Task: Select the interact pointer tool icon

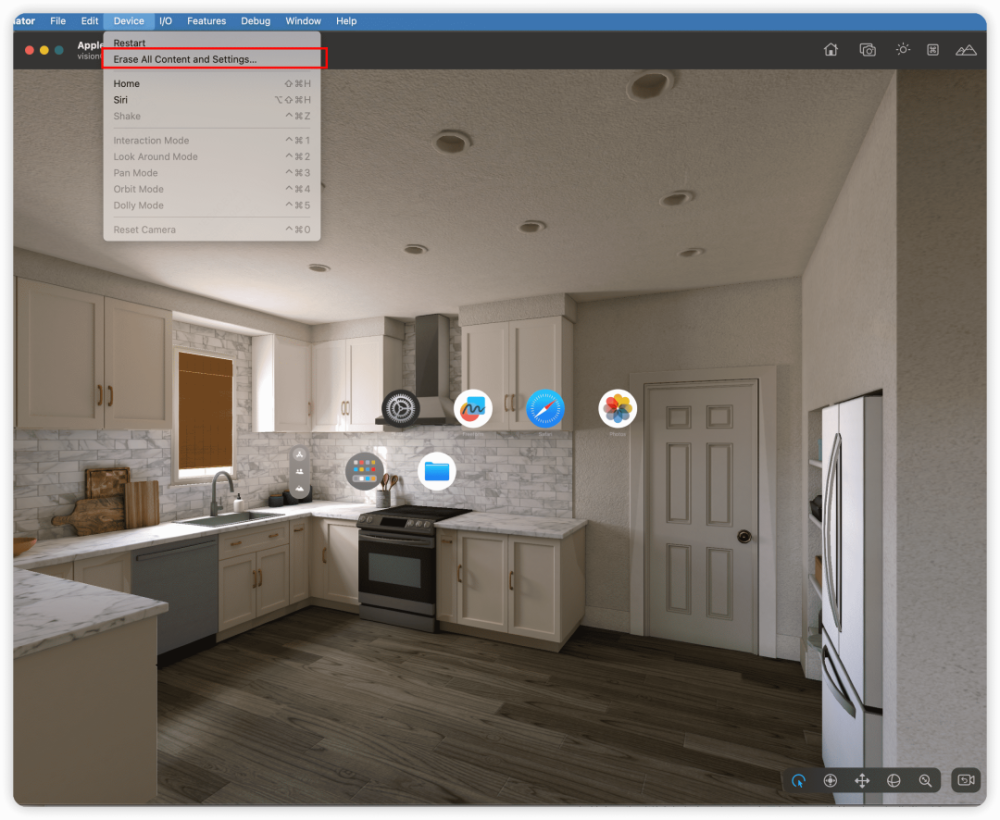Action: pos(798,780)
